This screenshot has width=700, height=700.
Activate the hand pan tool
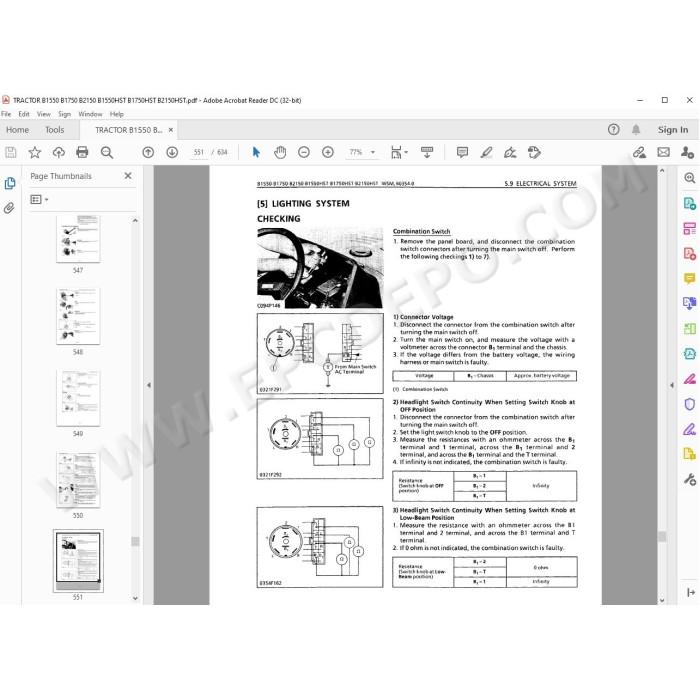[280, 153]
